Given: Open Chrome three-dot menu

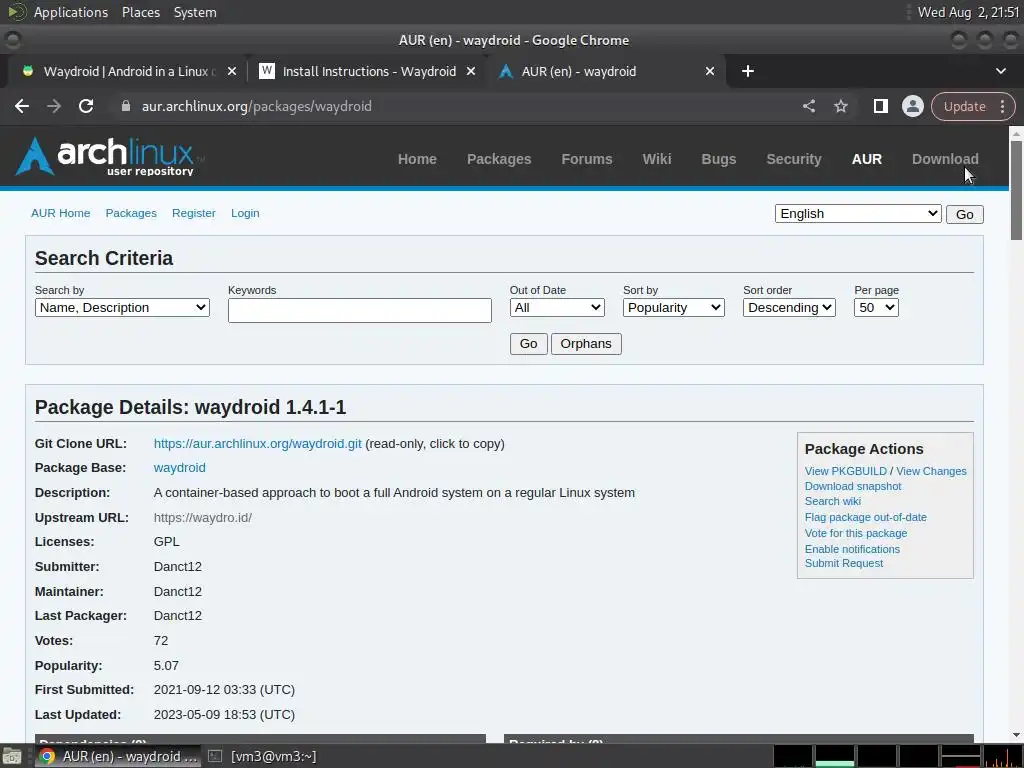Looking at the screenshot, I should (1002, 106).
